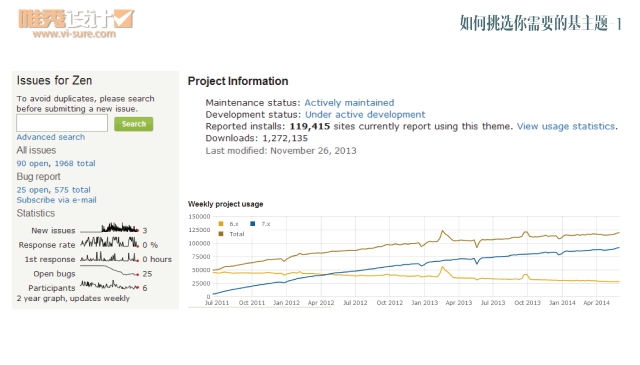Open the Advanced search link
Image resolution: width=640 pixels, height=365 pixels.
(51, 137)
